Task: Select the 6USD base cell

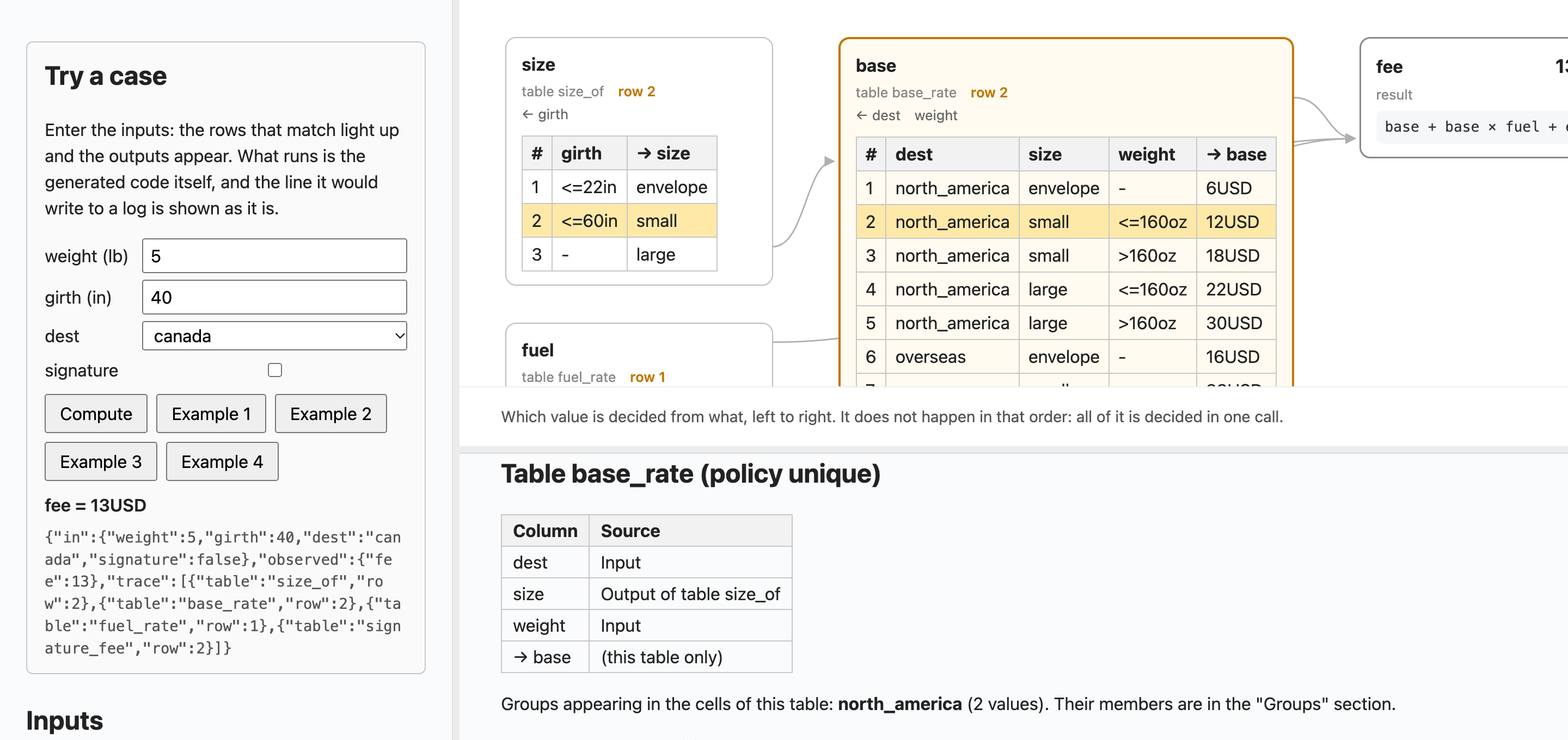Action: pos(1236,188)
